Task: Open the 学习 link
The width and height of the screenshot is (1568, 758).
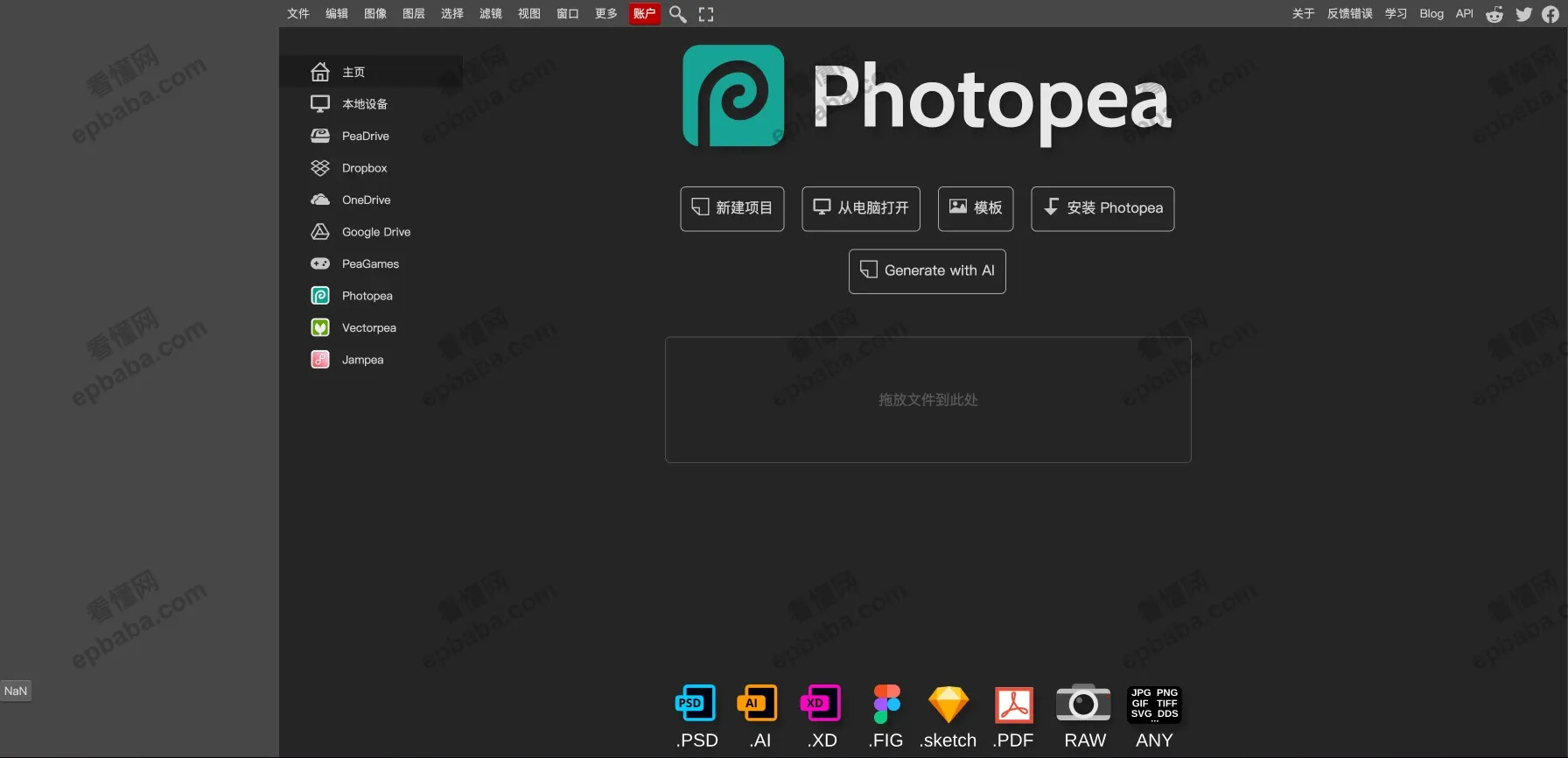Action: pyautogui.click(x=1396, y=13)
